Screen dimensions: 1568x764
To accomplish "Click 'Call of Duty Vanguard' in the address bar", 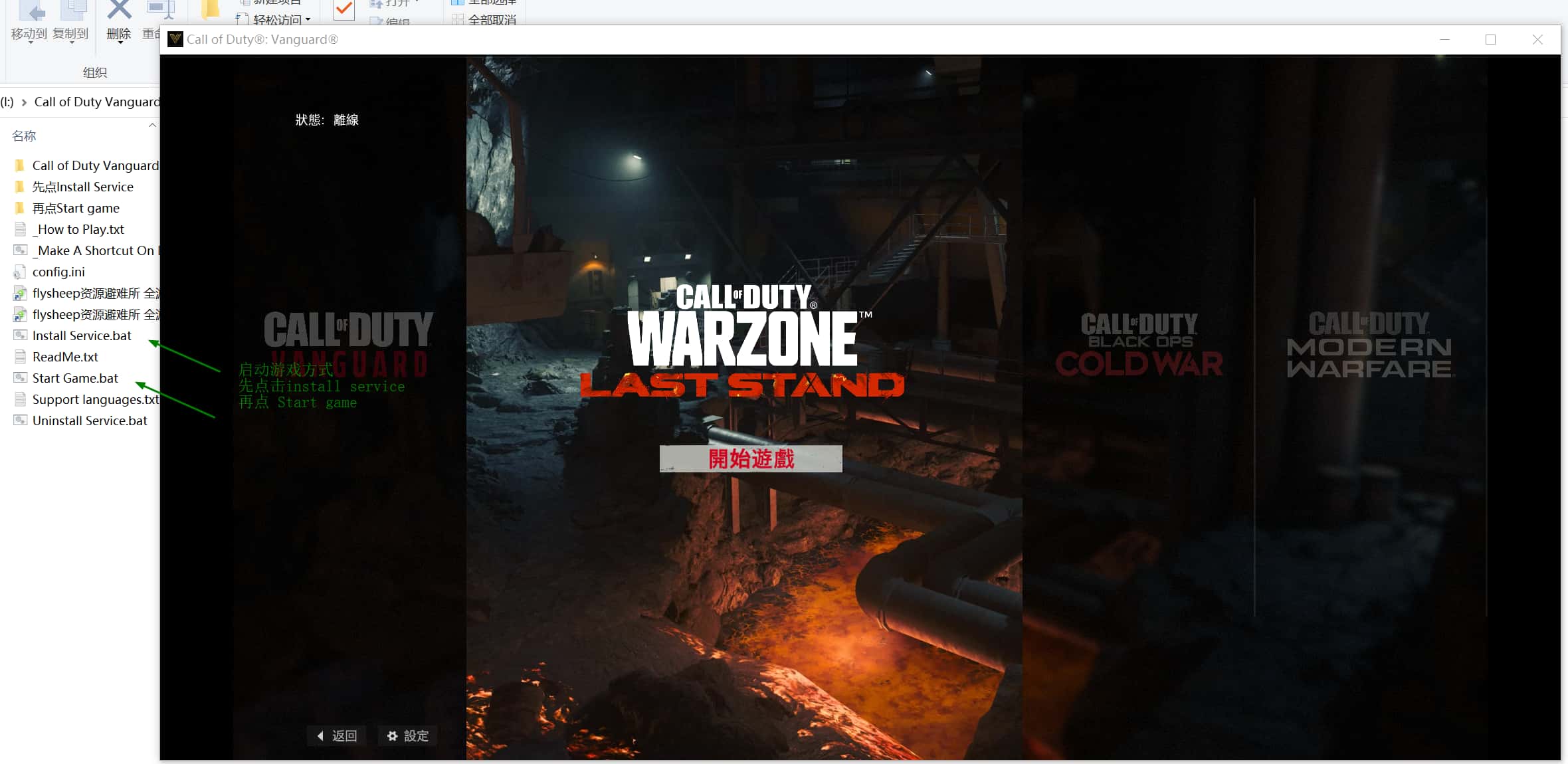I will coord(97,102).
